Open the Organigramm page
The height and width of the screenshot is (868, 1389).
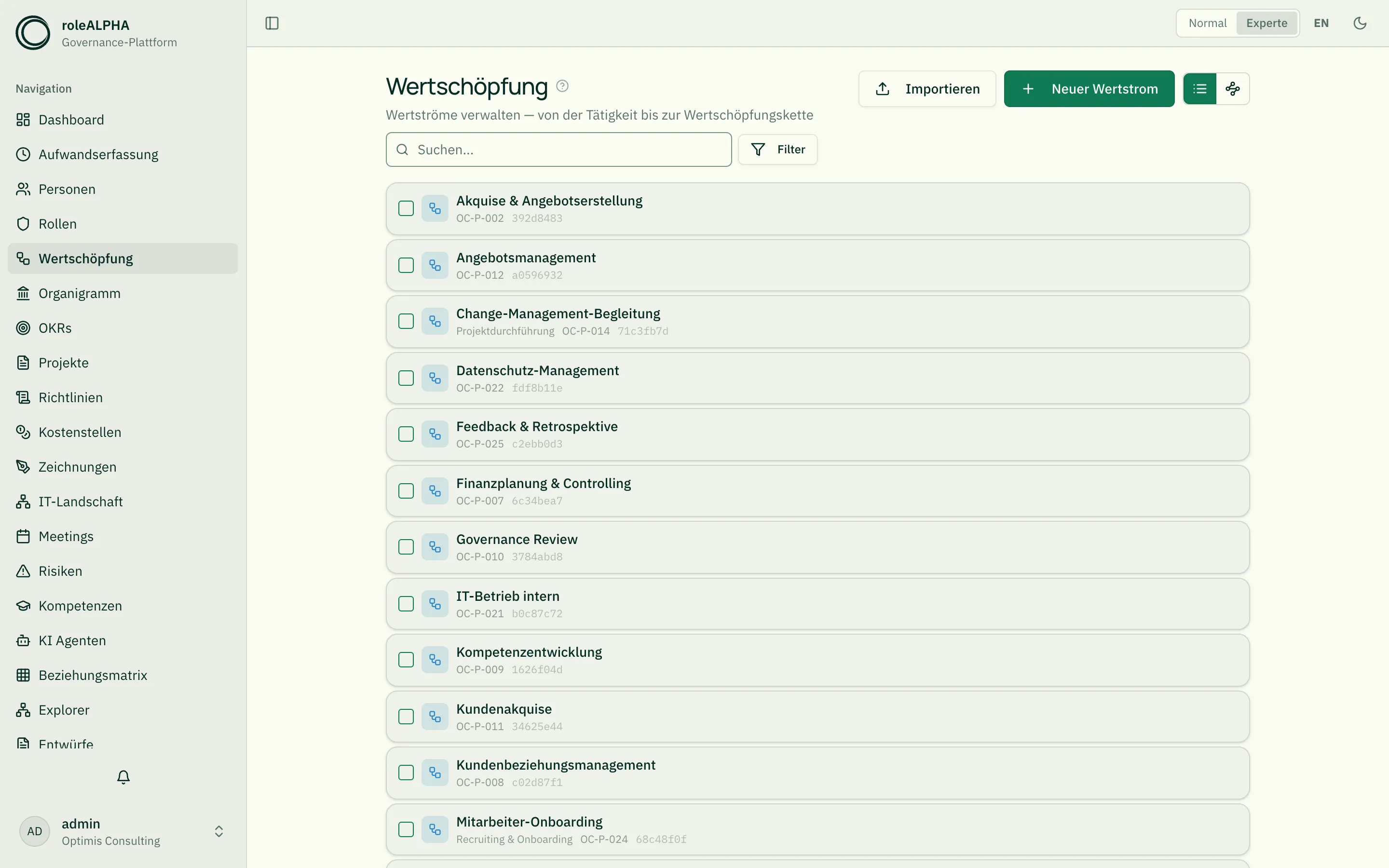pos(123,293)
